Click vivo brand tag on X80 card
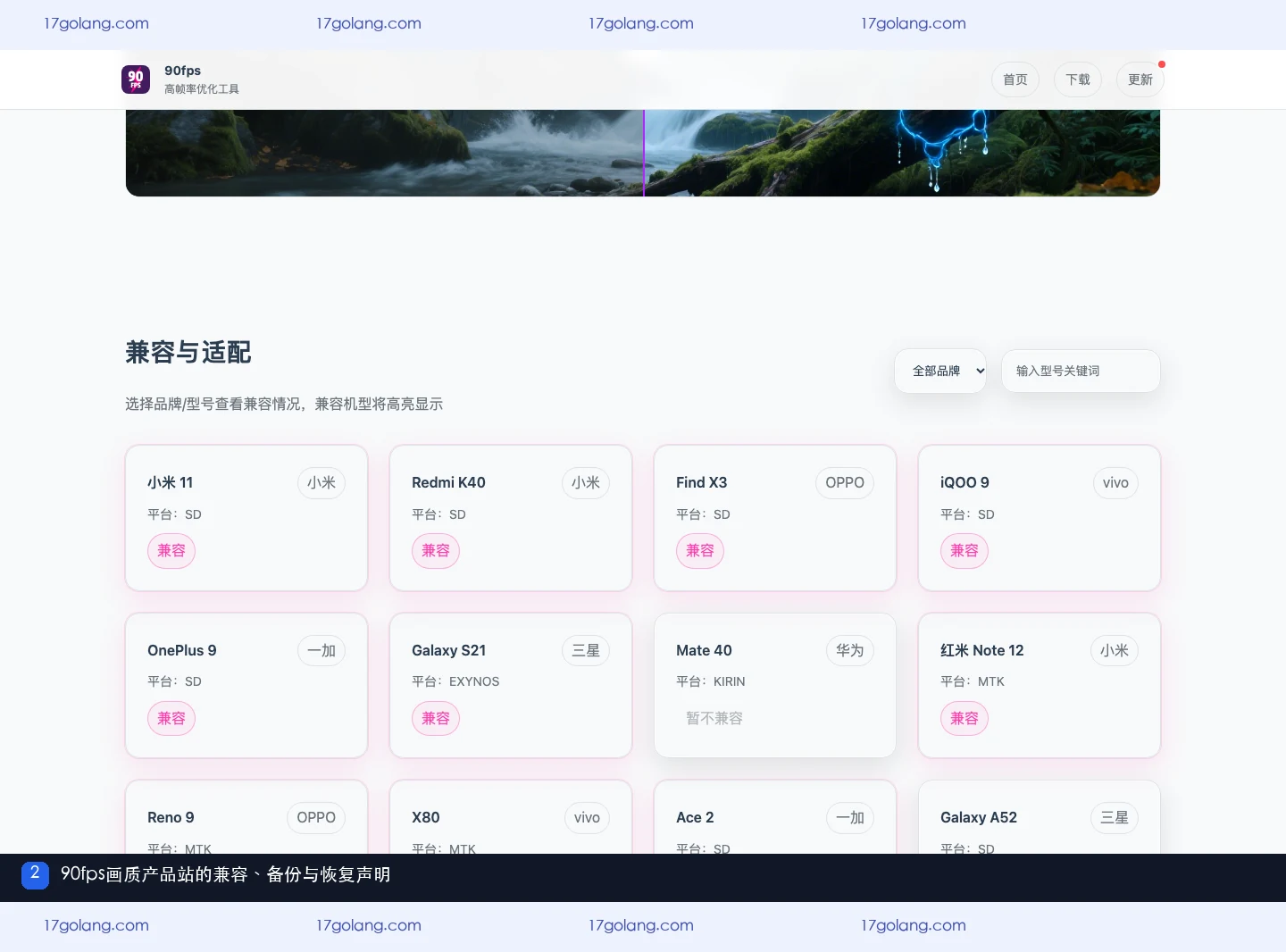This screenshot has width=1286, height=952. coord(587,817)
